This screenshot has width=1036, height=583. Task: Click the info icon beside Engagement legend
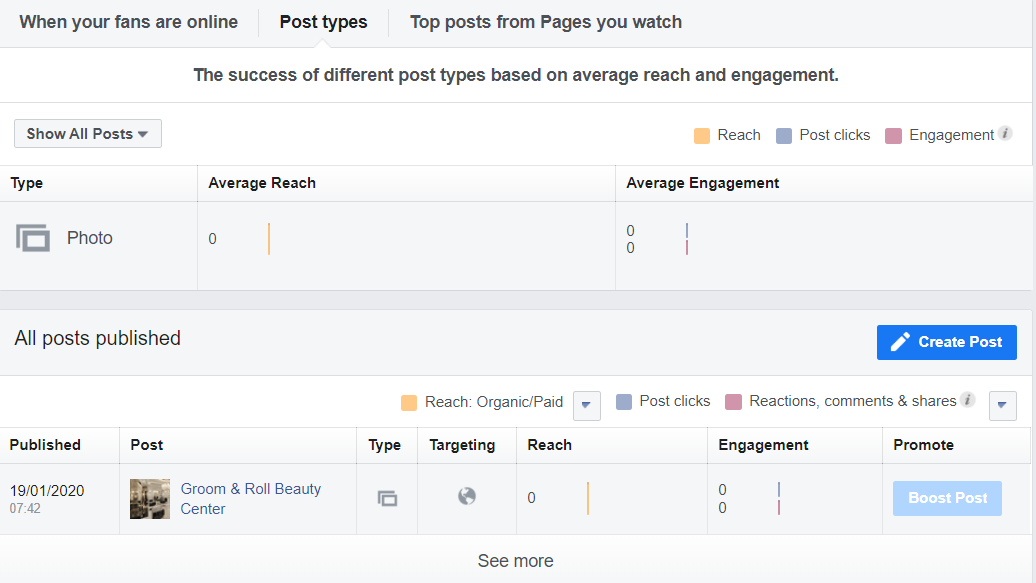click(x=1005, y=134)
